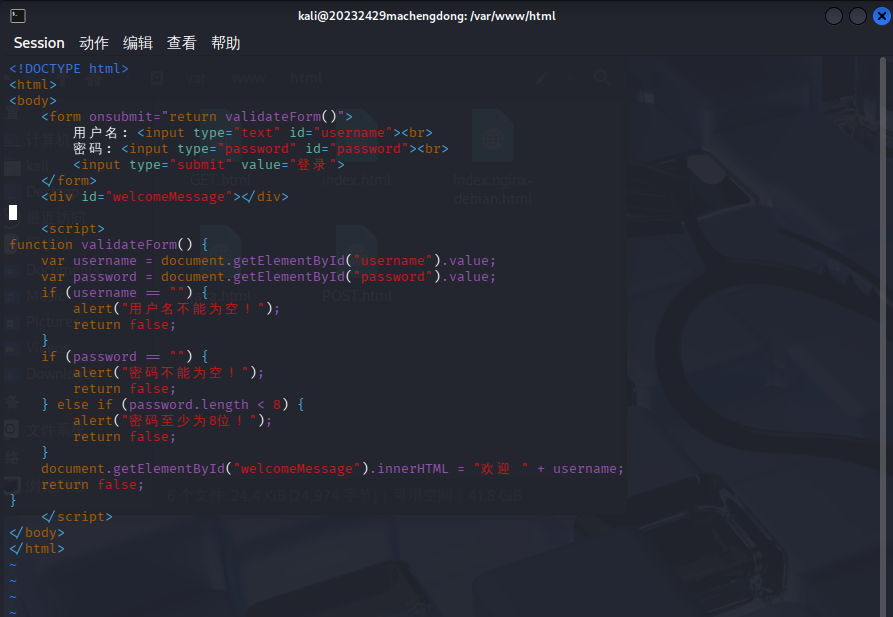Click the innerHTML 欢迎 + username line

click(333, 469)
